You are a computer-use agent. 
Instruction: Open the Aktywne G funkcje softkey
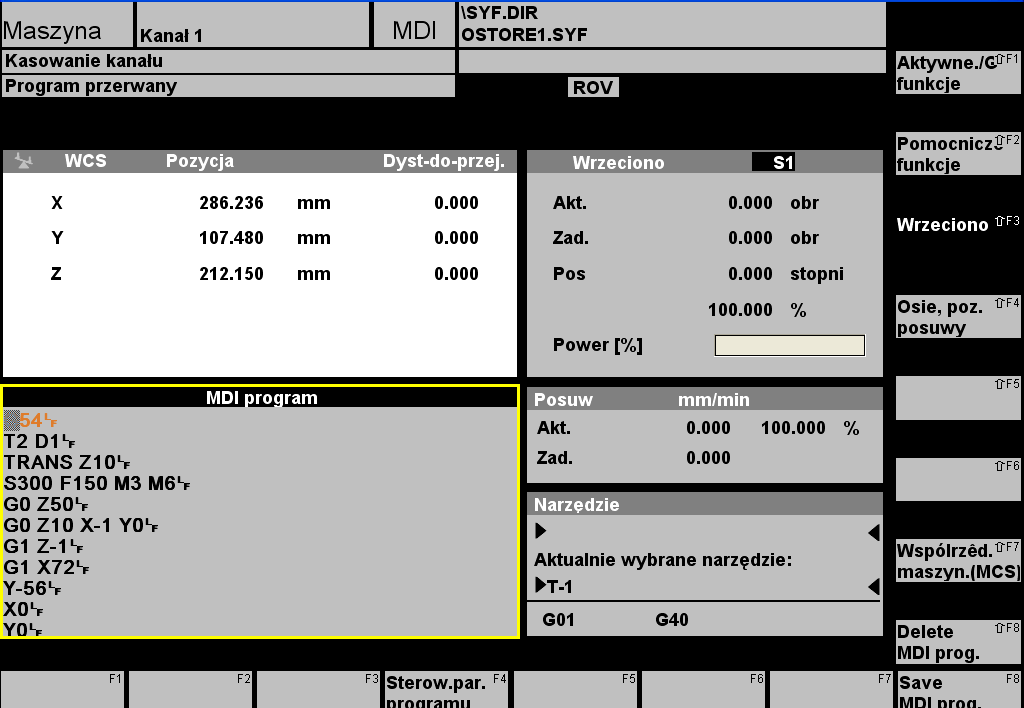point(957,72)
